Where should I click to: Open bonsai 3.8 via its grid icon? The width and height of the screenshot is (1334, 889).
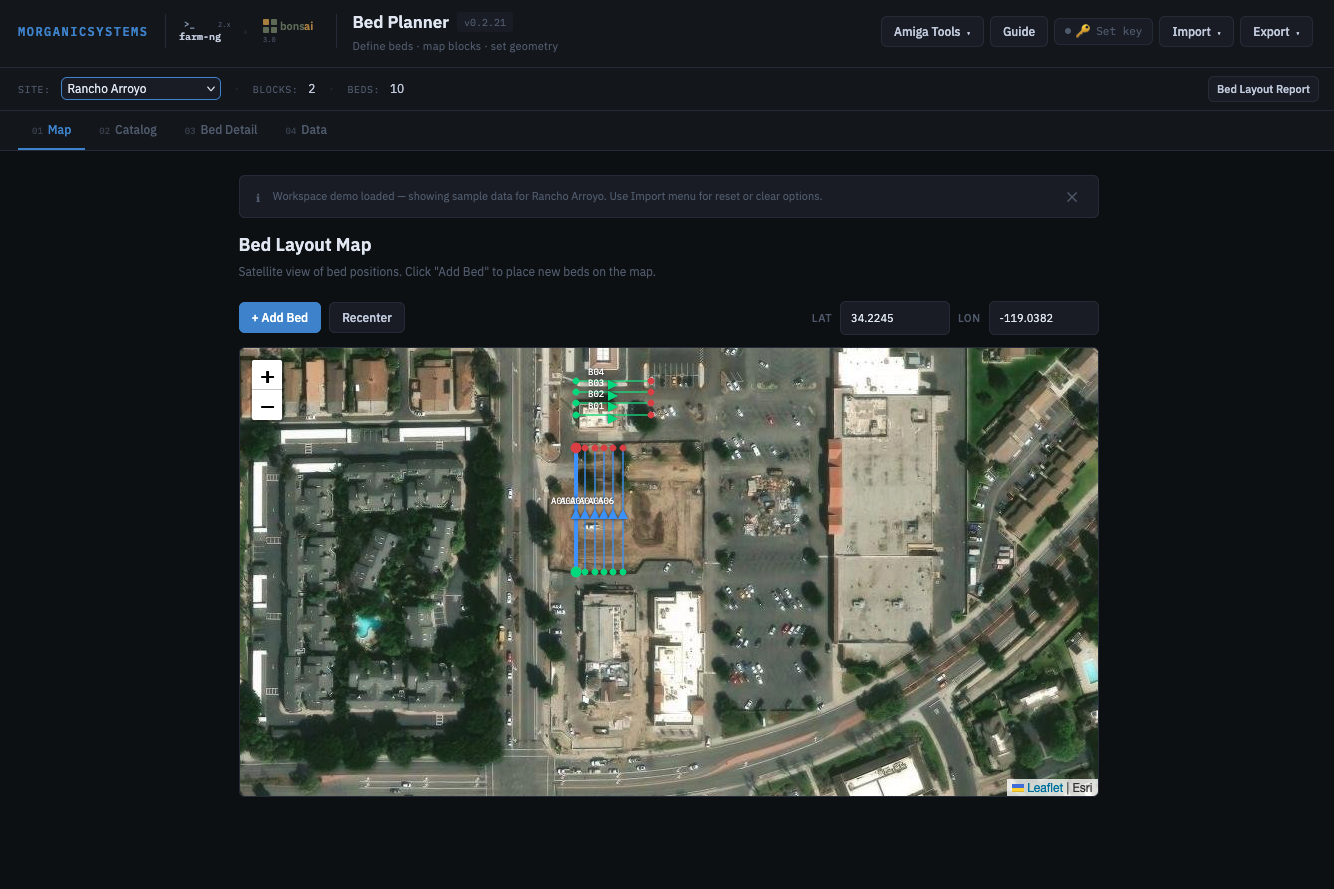268,24
